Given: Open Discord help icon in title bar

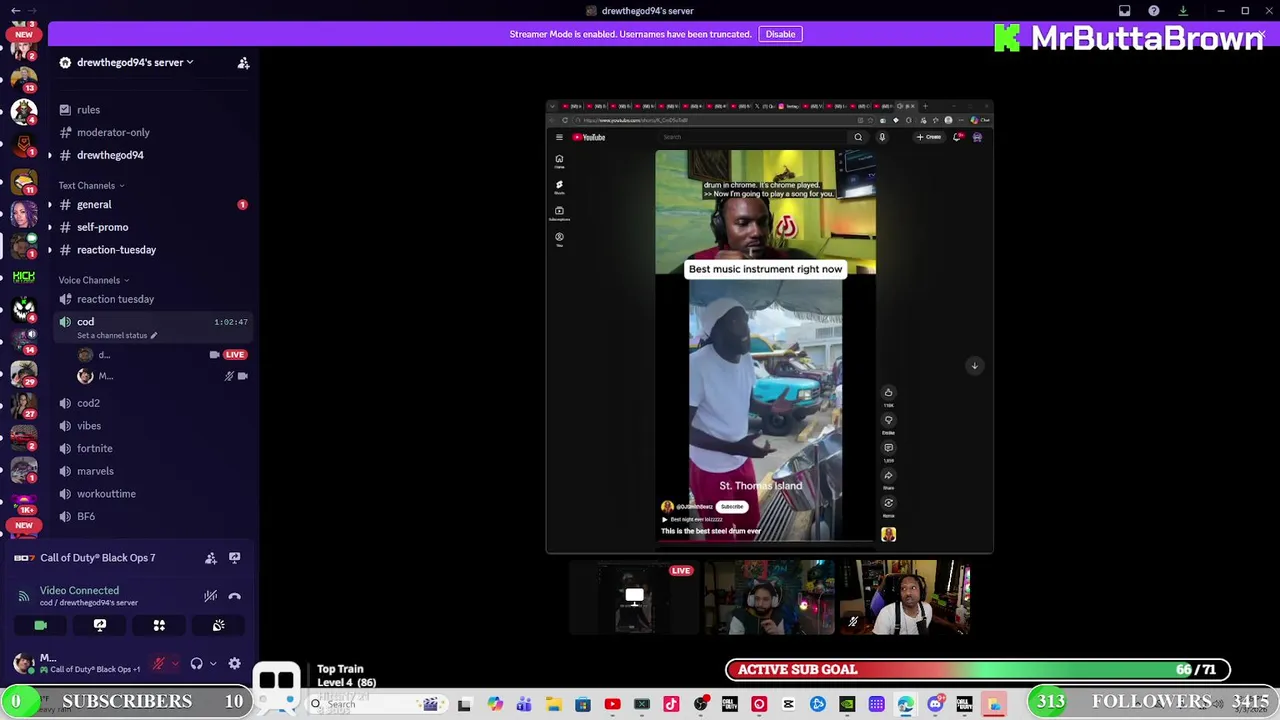Looking at the screenshot, I should tap(1153, 11).
